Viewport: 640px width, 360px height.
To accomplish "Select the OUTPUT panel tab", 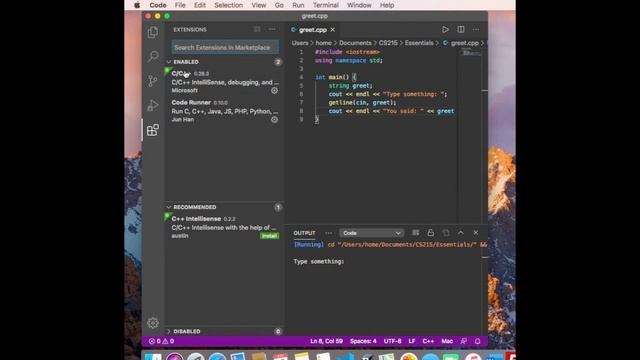I will (304, 233).
